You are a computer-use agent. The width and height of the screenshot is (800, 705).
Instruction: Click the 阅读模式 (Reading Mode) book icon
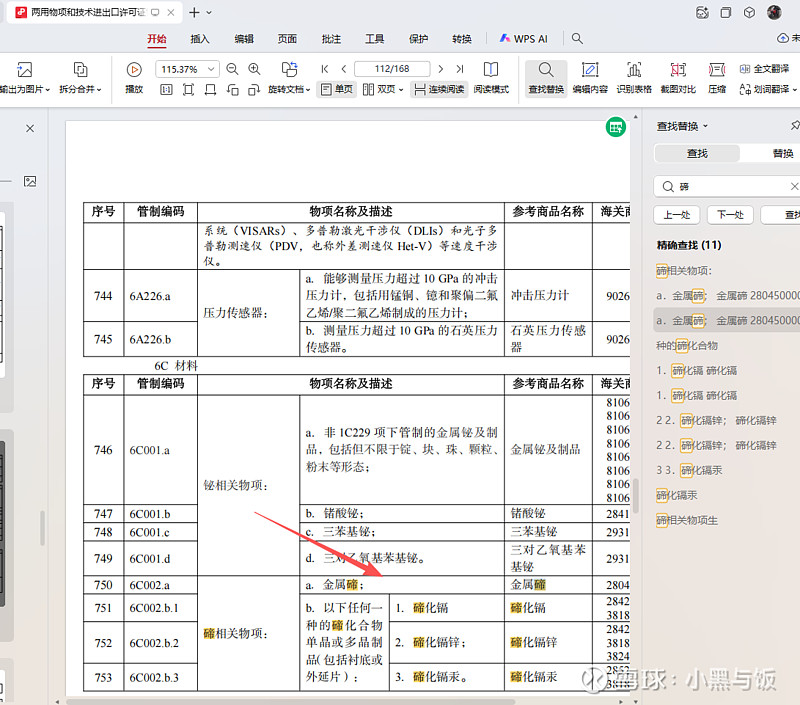click(491, 70)
